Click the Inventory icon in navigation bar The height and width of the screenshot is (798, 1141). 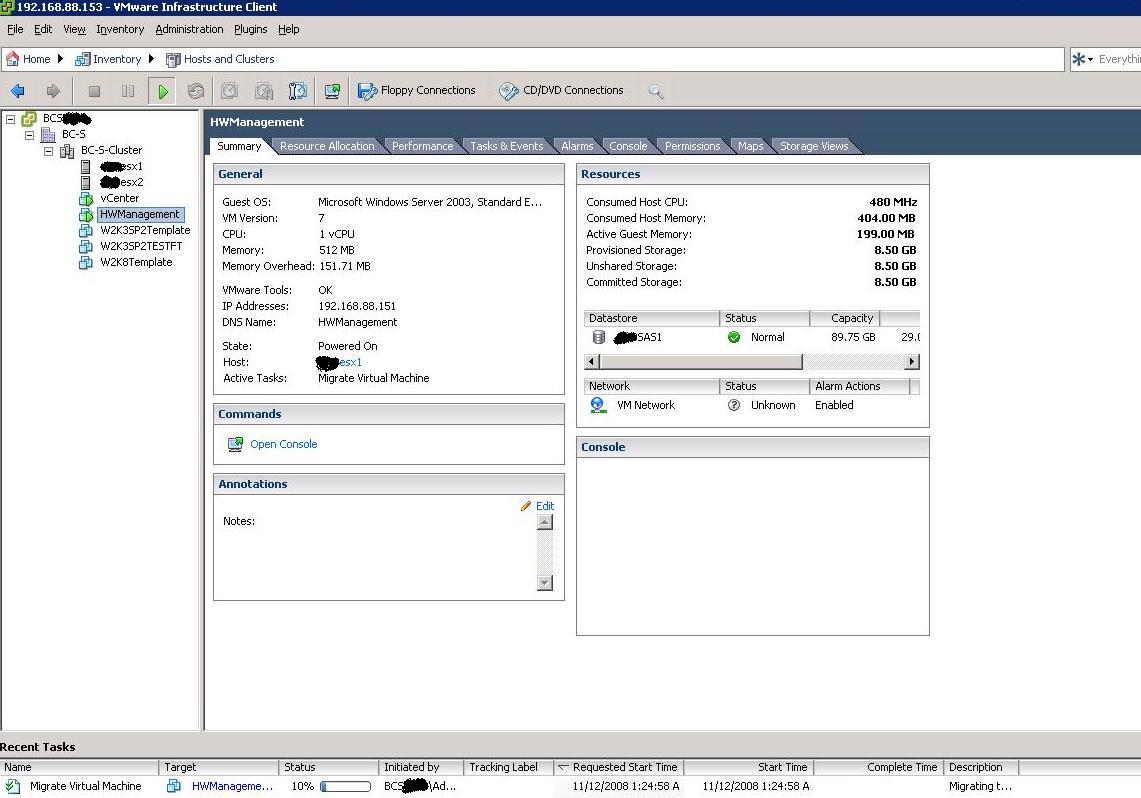tap(83, 59)
